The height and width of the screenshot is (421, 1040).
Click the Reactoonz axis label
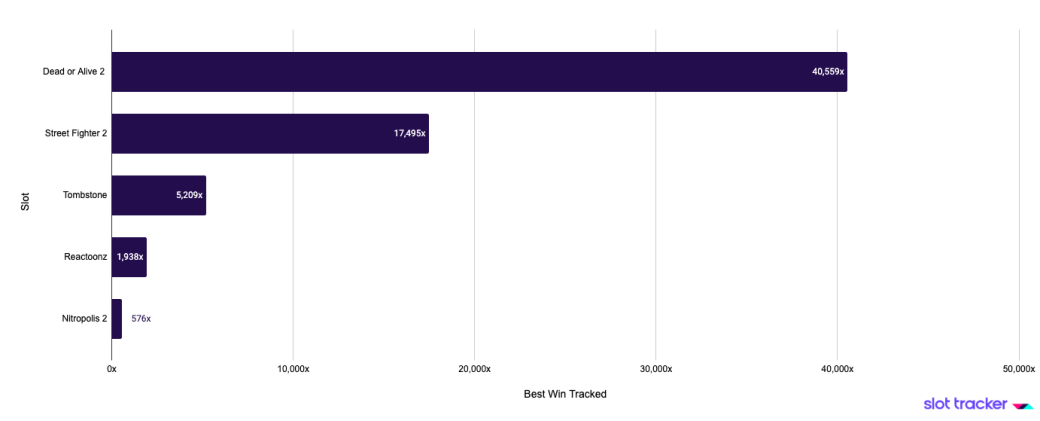[85, 257]
